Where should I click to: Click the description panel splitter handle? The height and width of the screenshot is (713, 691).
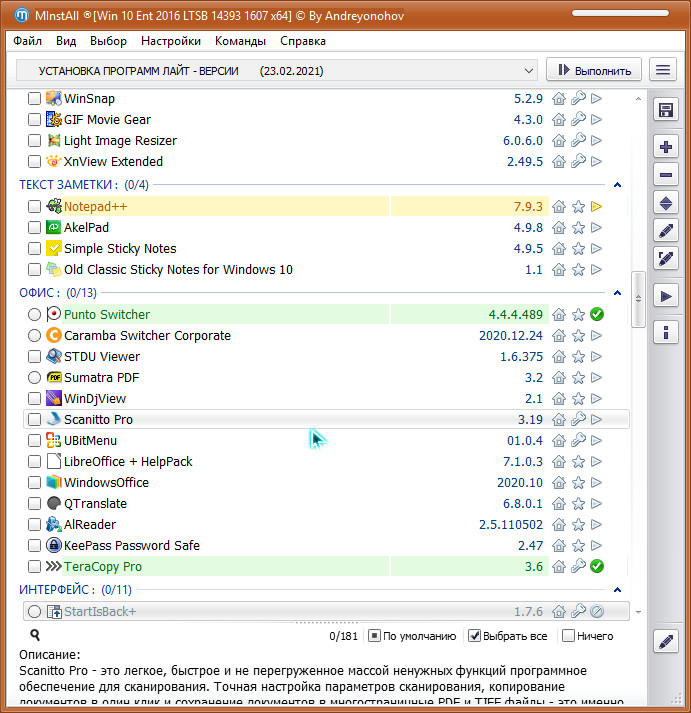326,623
